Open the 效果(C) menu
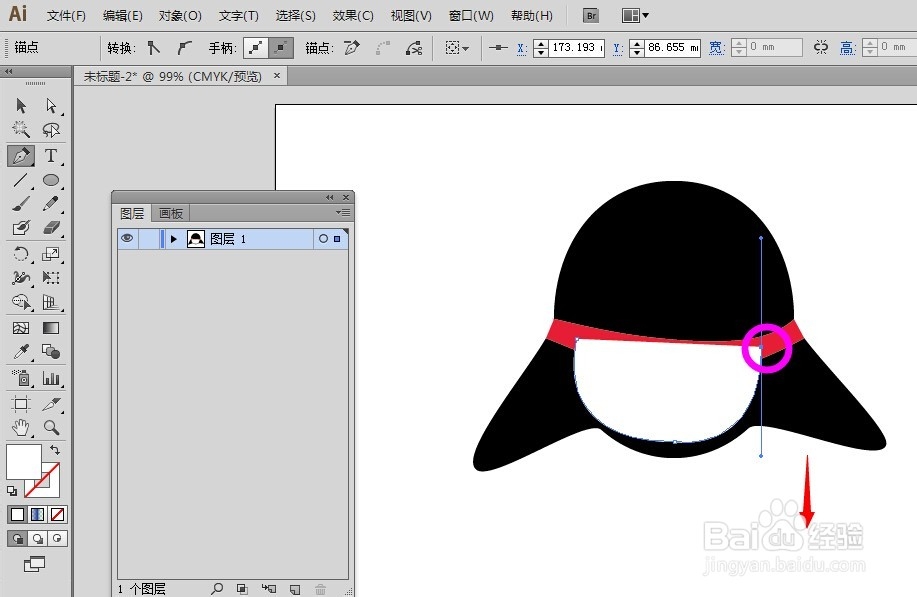The width and height of the screenshot is (917, 597). point(353,16)
